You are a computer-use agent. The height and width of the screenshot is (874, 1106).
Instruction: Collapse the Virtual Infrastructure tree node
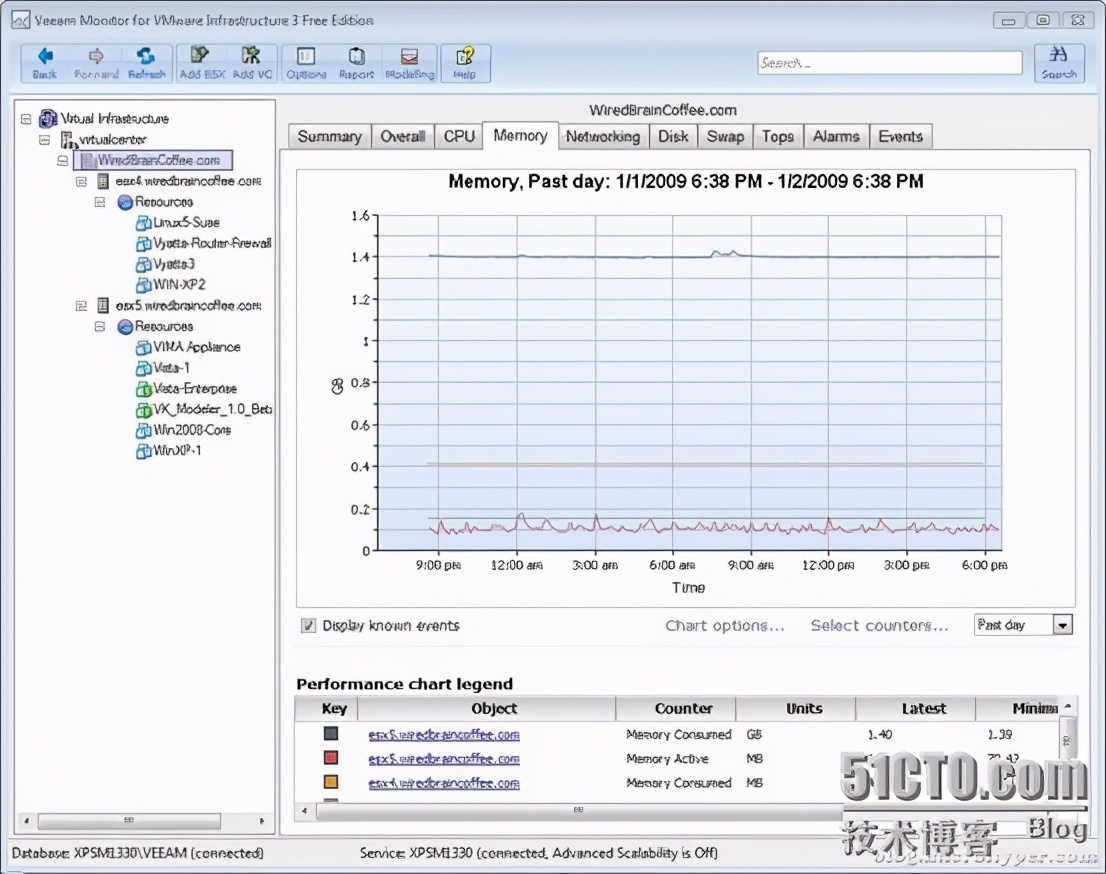(26, 119)
